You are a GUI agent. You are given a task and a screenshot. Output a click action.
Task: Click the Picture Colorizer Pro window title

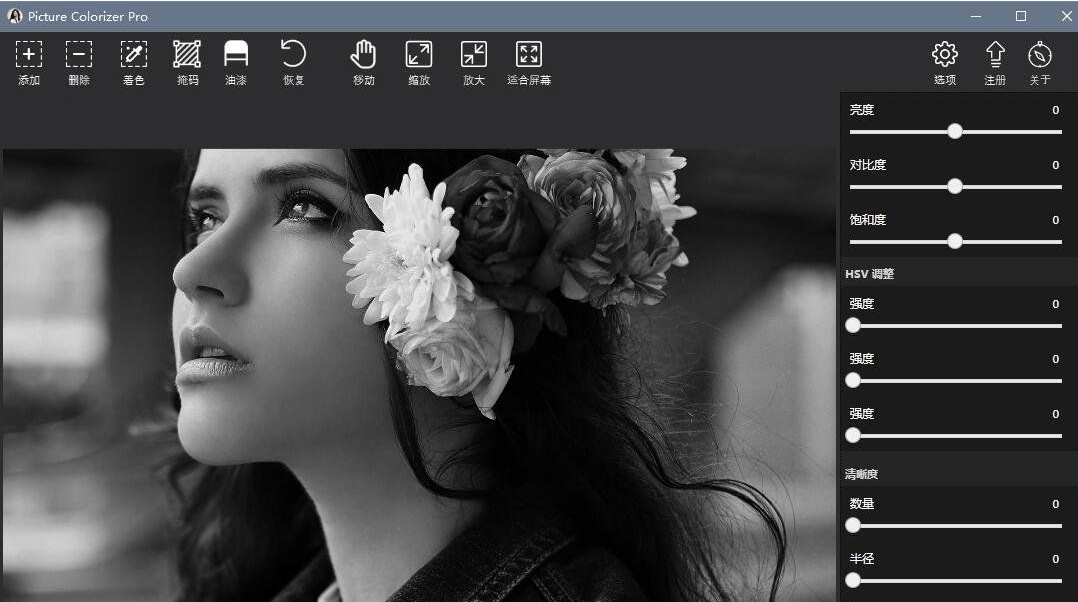(87, 16)
